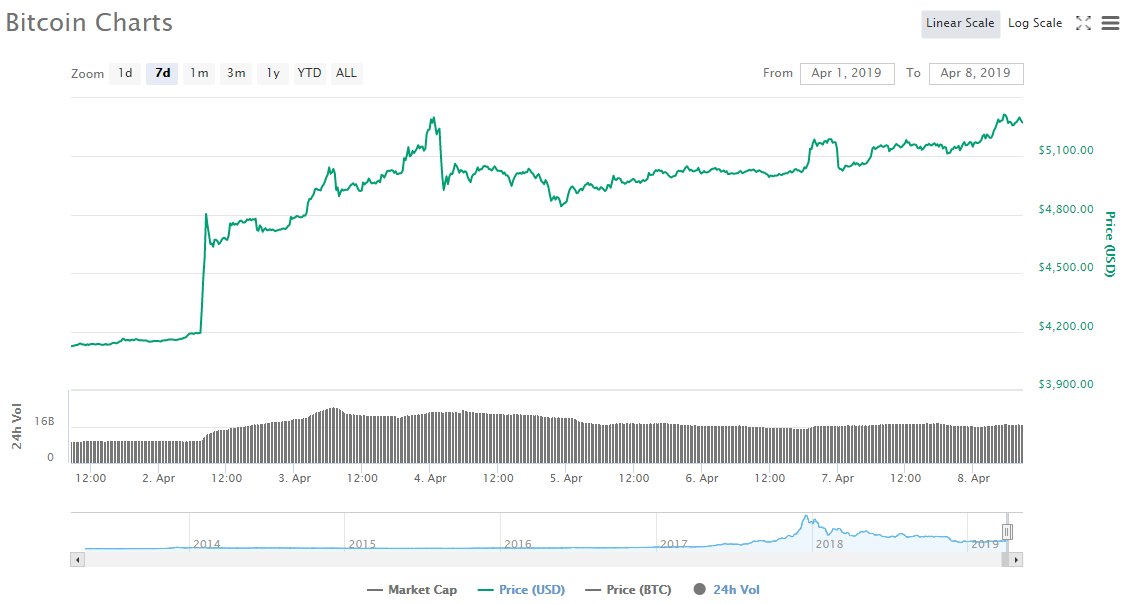The height and width of the screenshot is (604, 1129).
Task: Click navigator scroll right arrow
Action: pos(1016,559)
